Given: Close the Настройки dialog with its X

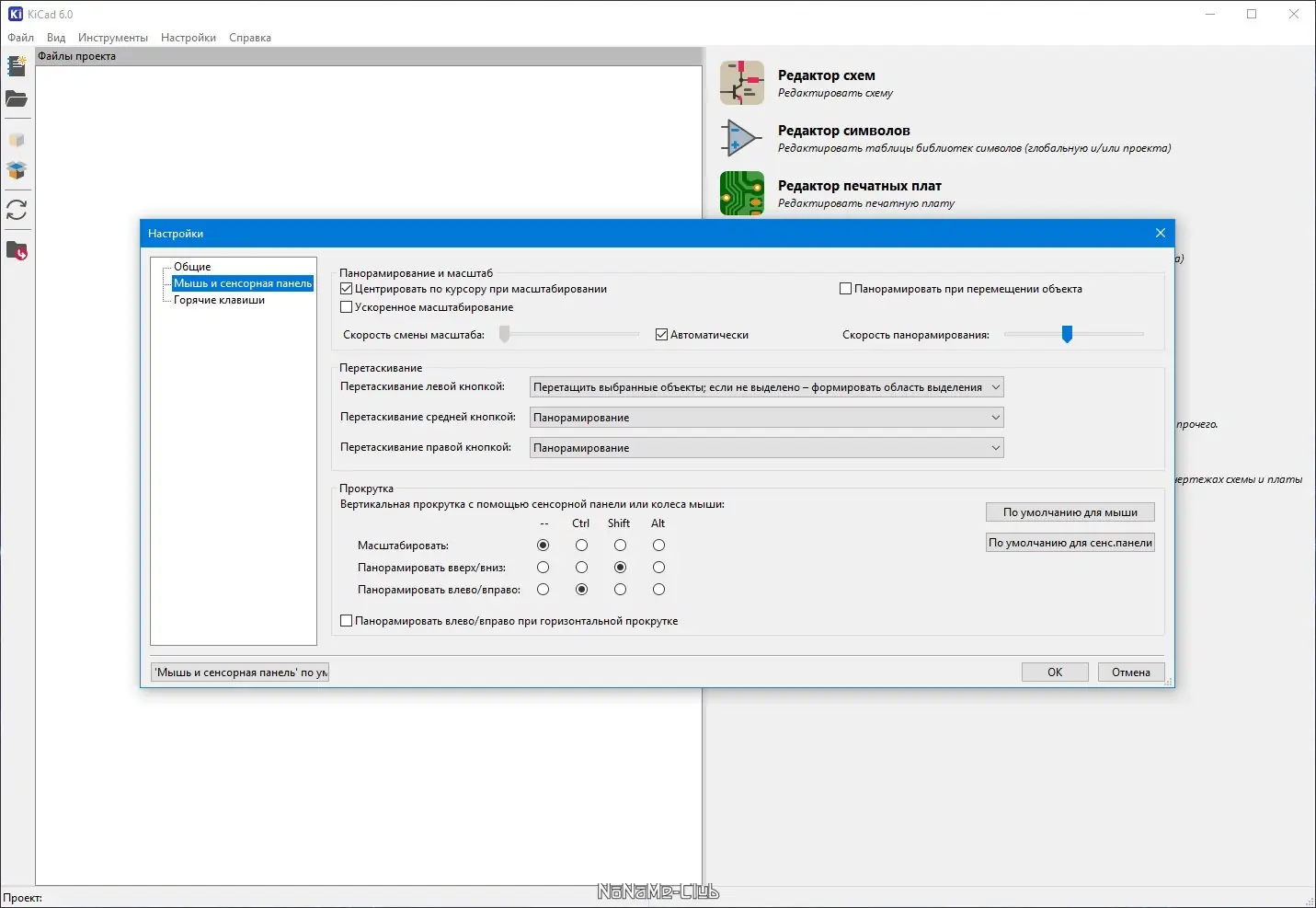Looking at the screenshot, I should coord(1160,233).
